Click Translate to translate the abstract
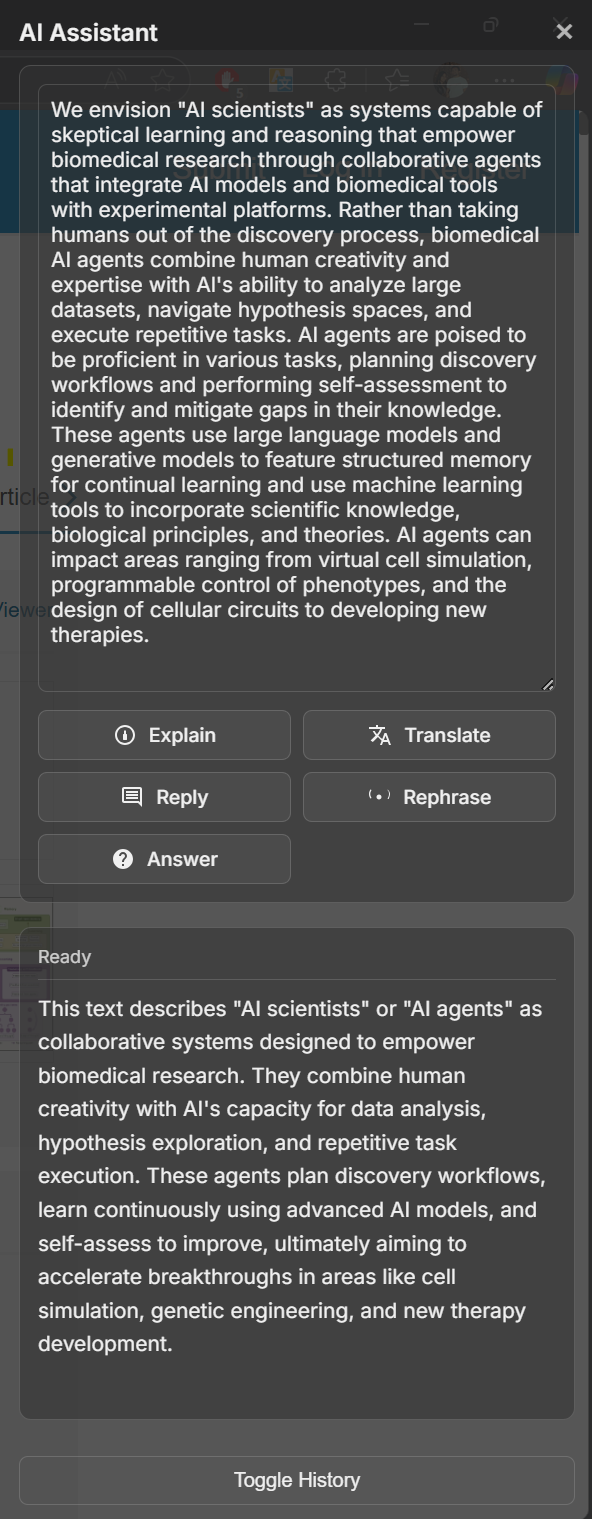 (429, 734)
